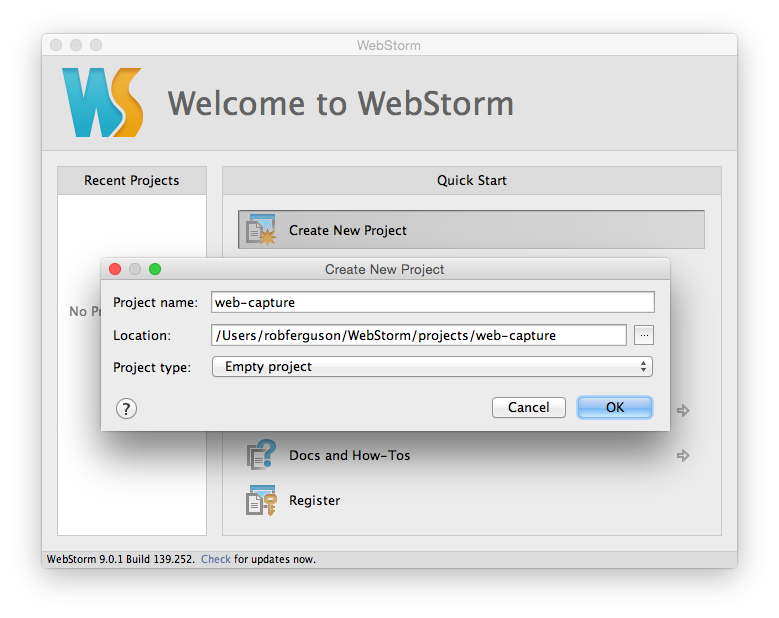This screenshot has width=779, height=618.
Task: Open Docs and How-Tos entry
Action: pos(350,455)
